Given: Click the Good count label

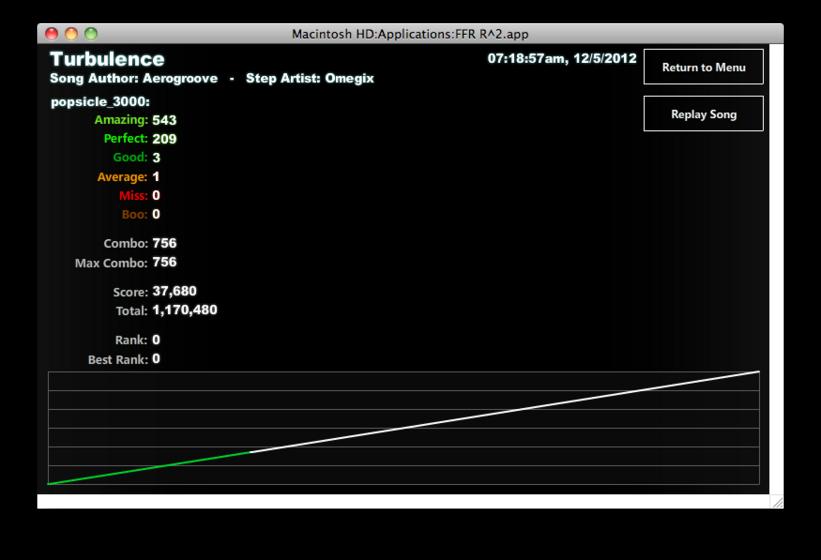Looking at the screenshot, I should 130,157.
